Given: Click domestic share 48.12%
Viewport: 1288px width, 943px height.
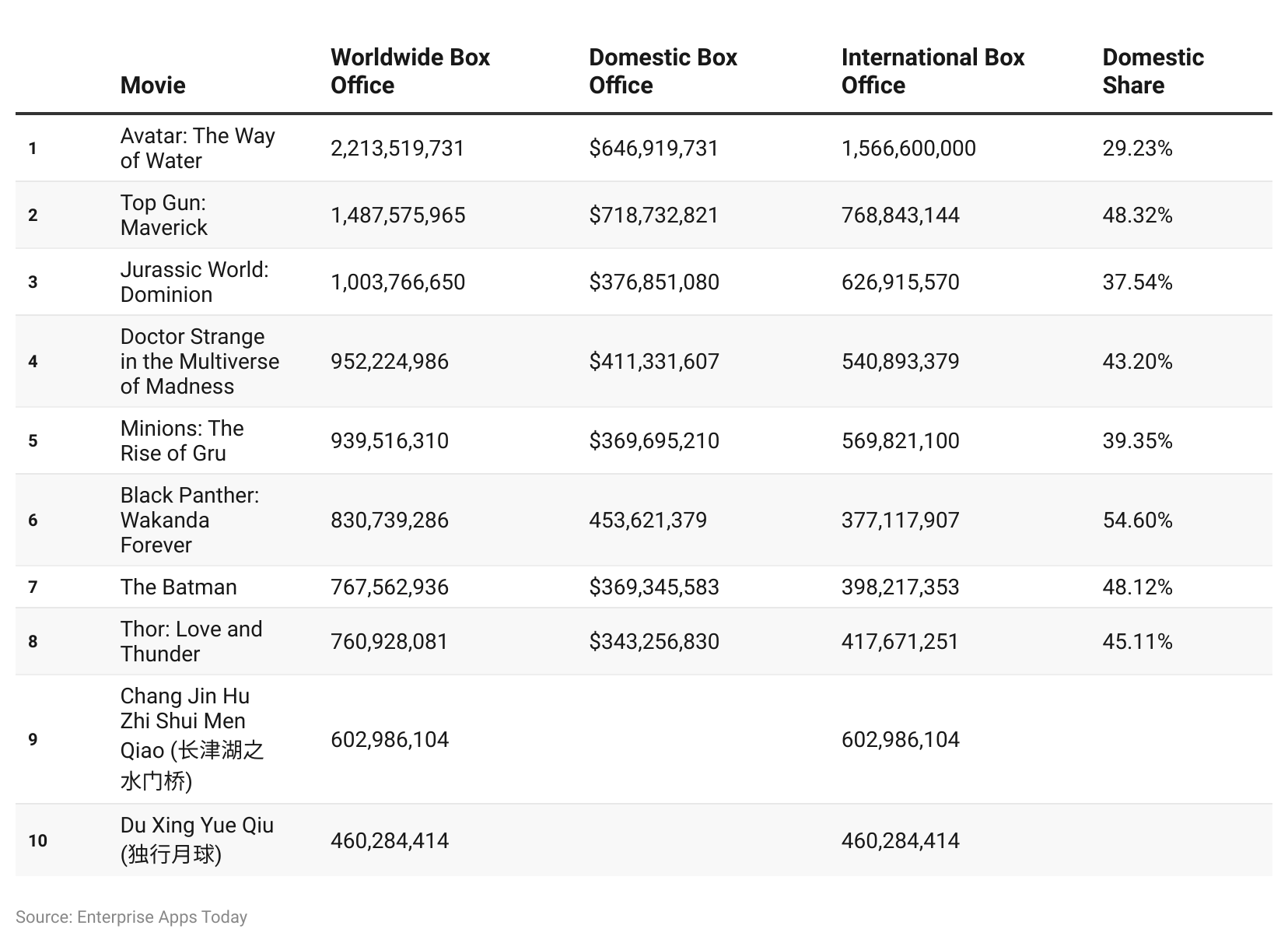Looking at the screenshot, I should (1137, 587).
